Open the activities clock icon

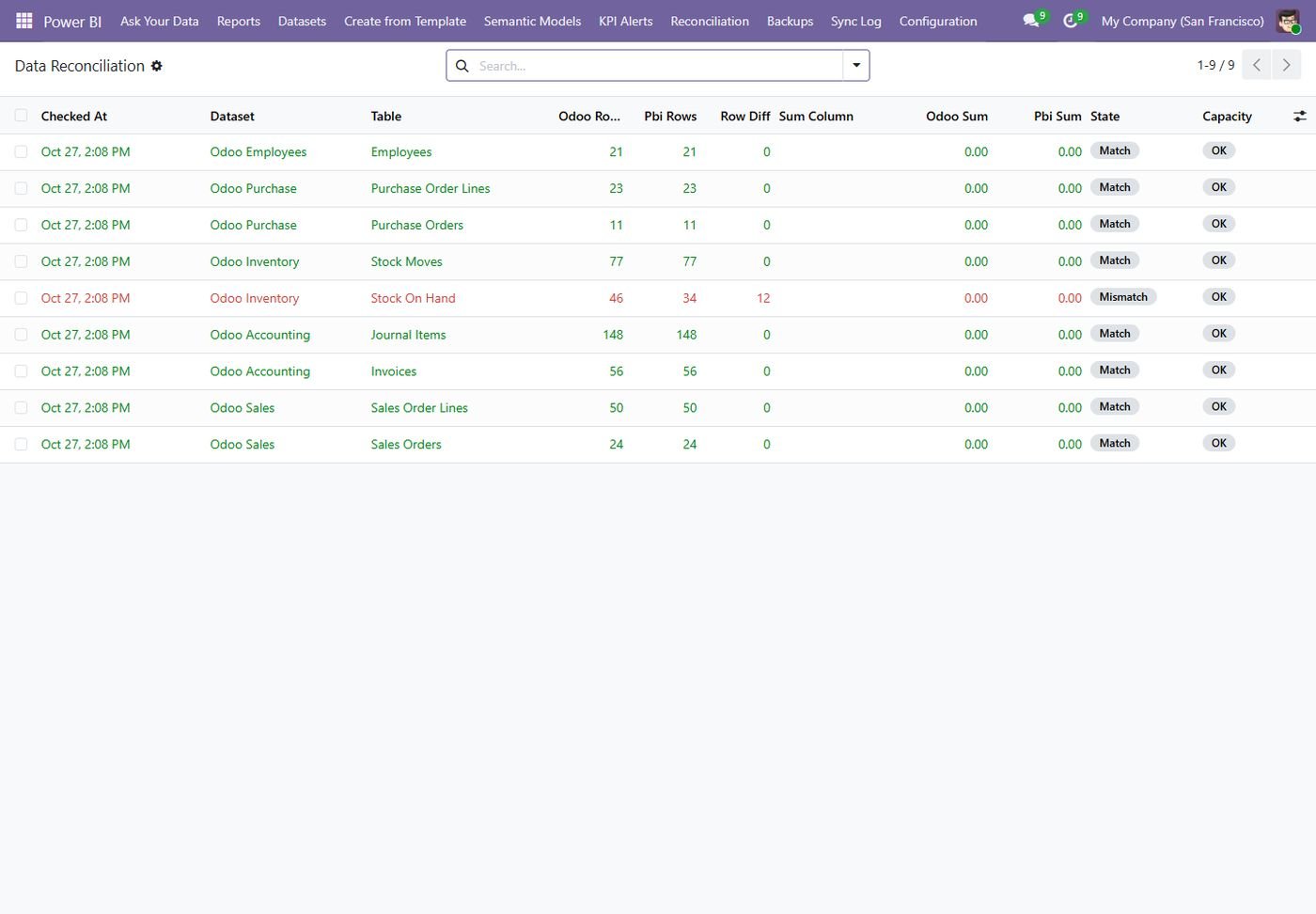tap(1071, 21)
